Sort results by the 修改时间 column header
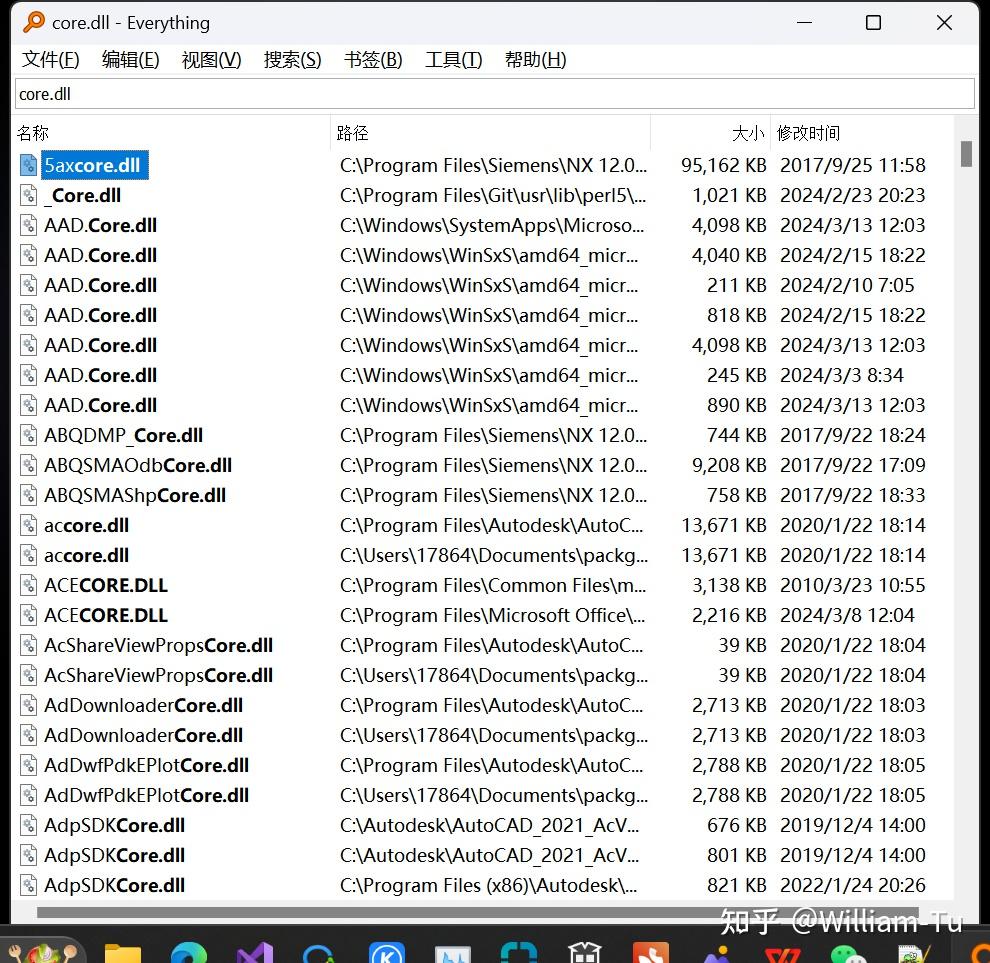 [x=862, y=133]
